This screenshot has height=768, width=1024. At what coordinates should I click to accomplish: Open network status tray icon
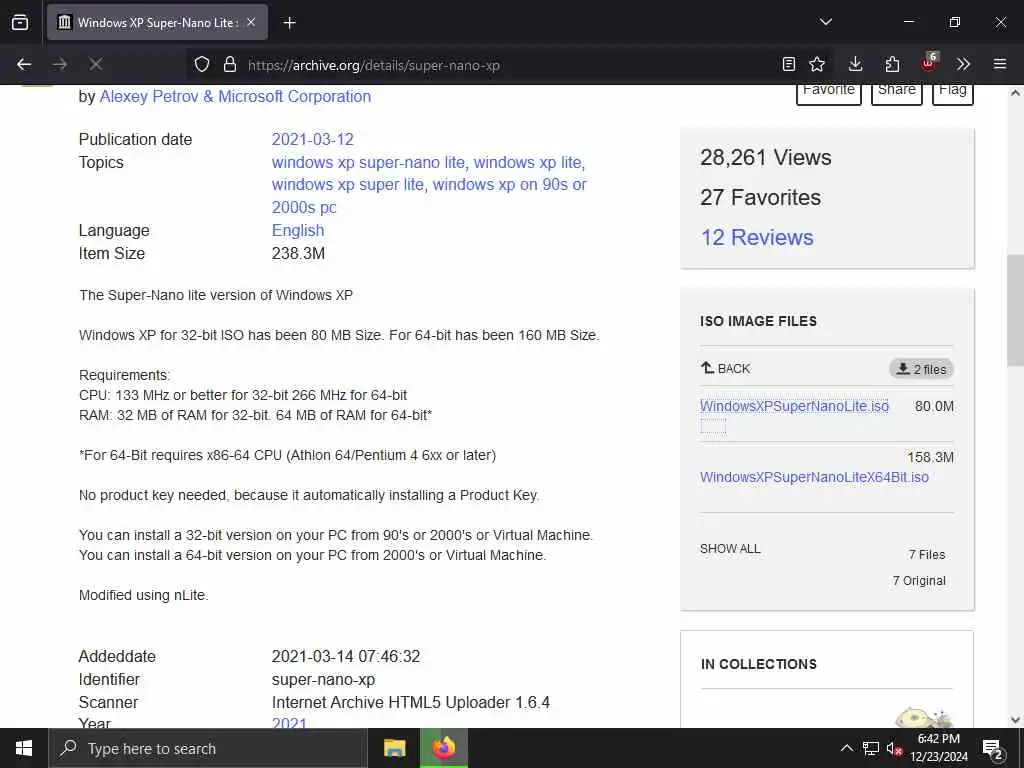[871, 748]
